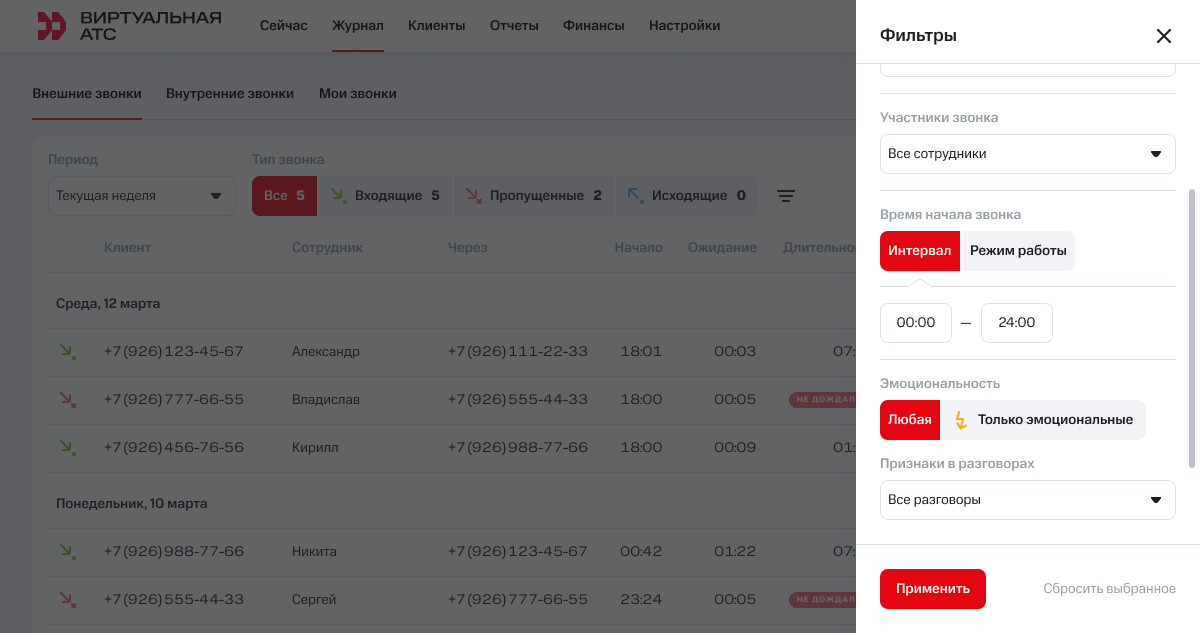Open the filter settings icon next to Исходящие
Viewport: 1200px width, 633px height.
click(786, 196)
